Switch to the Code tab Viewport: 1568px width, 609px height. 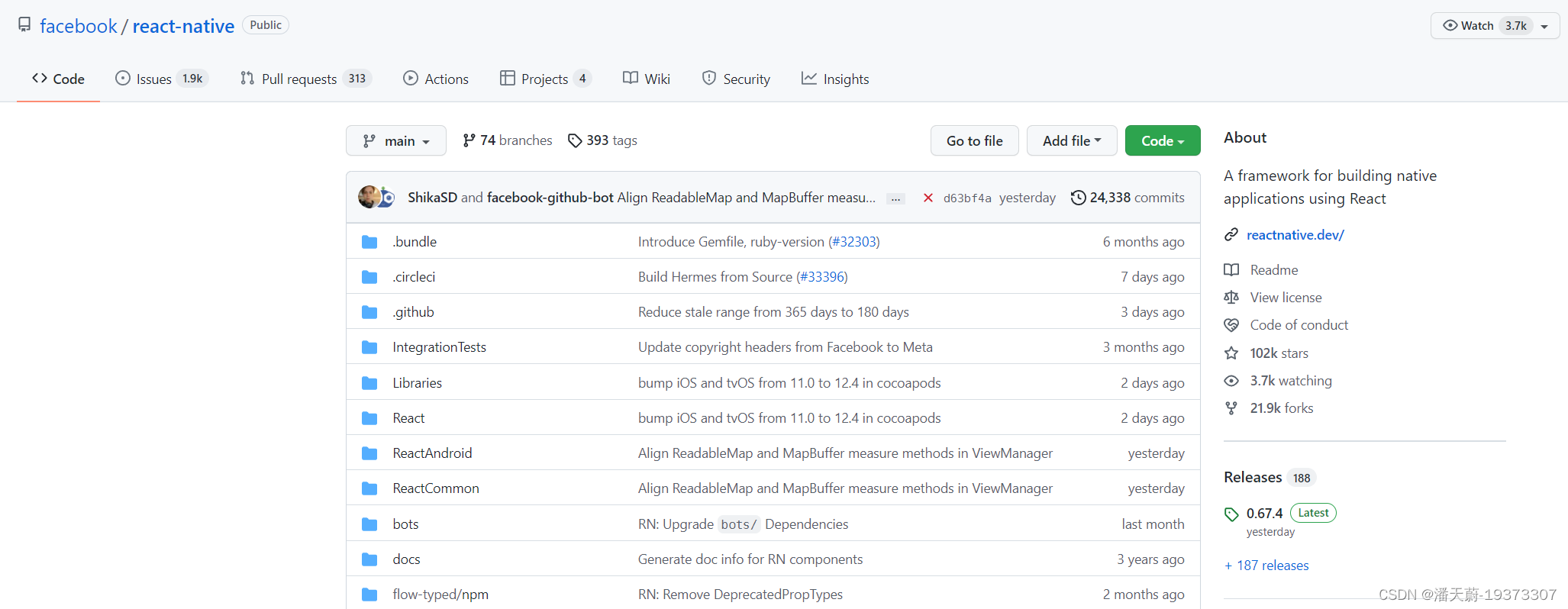tap(59, 79)
